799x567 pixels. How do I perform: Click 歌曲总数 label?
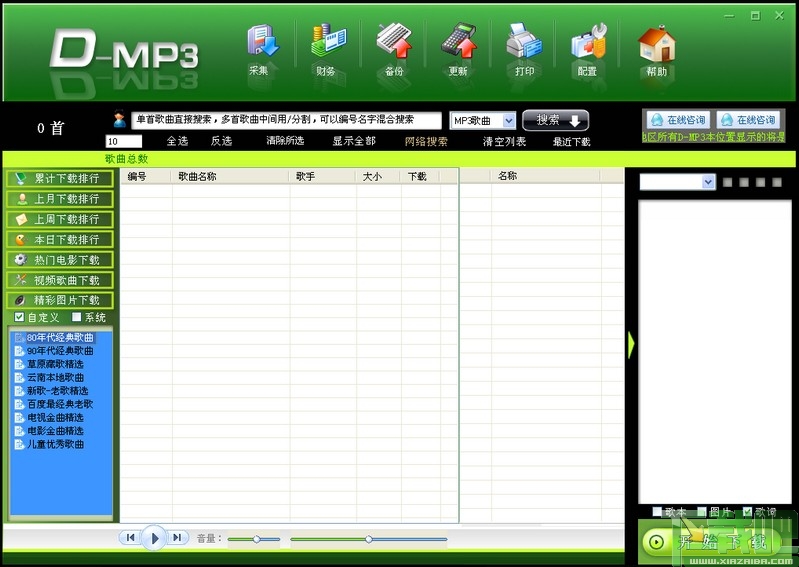(x=126, y=158)
